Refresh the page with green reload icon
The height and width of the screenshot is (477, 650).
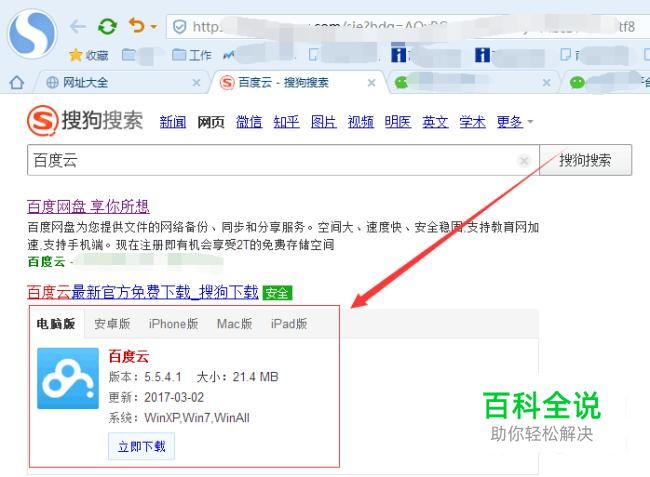coord(107,27)
